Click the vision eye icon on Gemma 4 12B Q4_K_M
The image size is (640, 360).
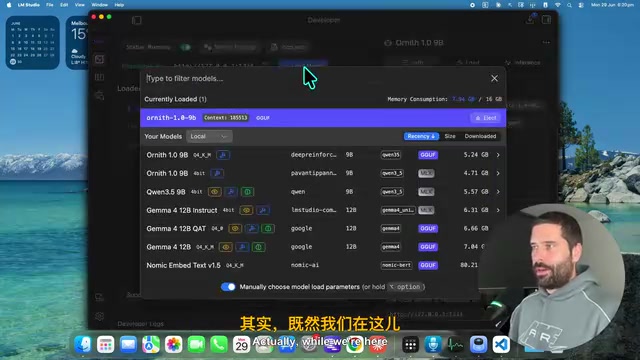[226, 247]
